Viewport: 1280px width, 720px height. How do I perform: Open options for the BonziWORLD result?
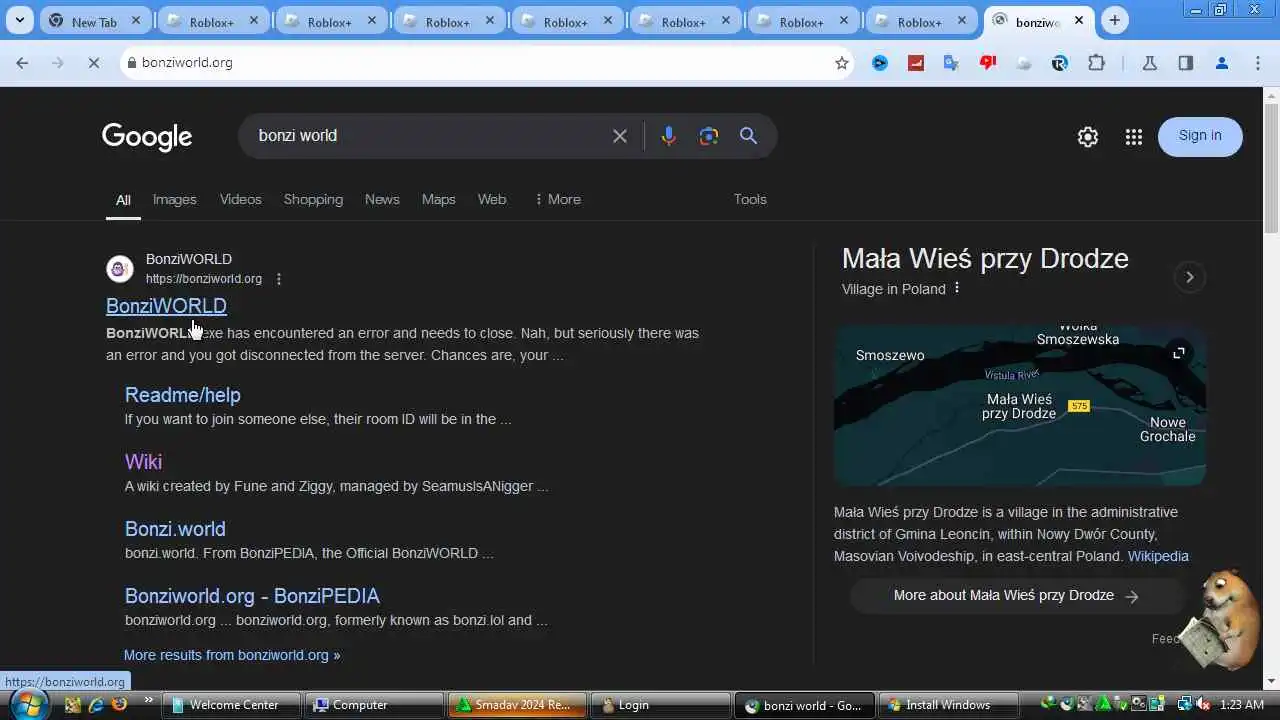click(279, 279)
